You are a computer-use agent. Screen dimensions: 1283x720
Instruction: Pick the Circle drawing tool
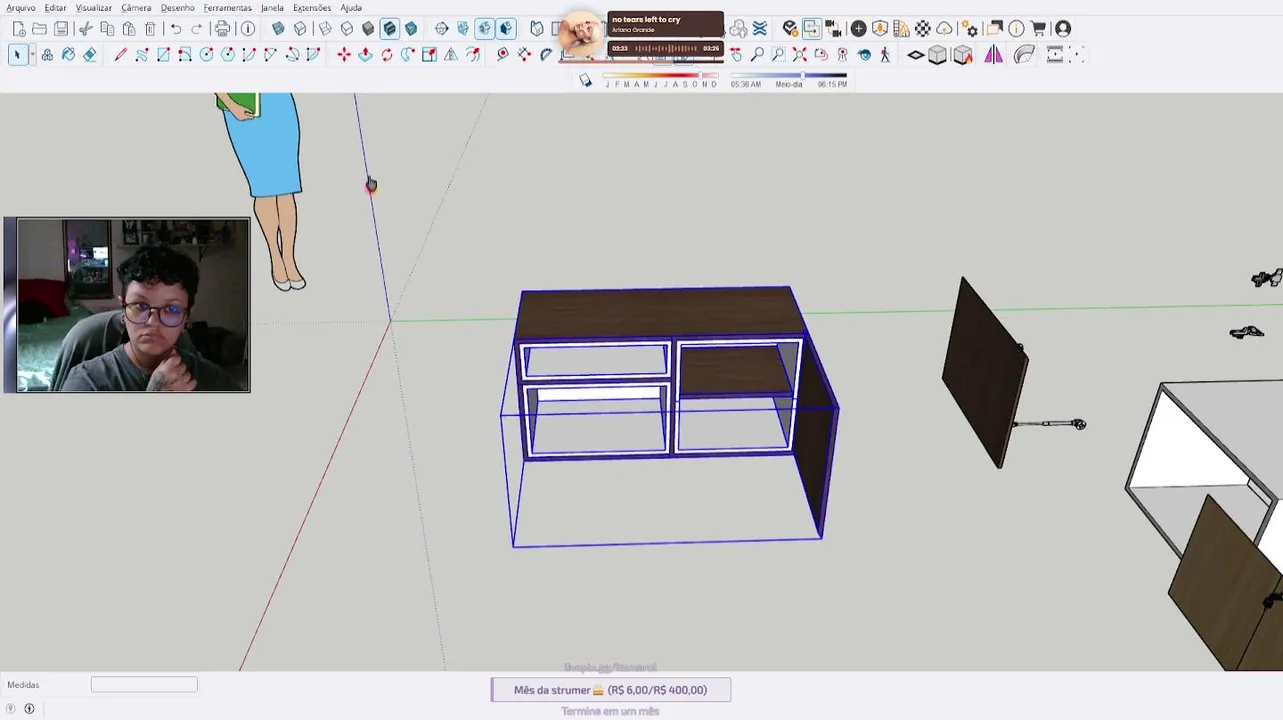[x=206, y=55]
